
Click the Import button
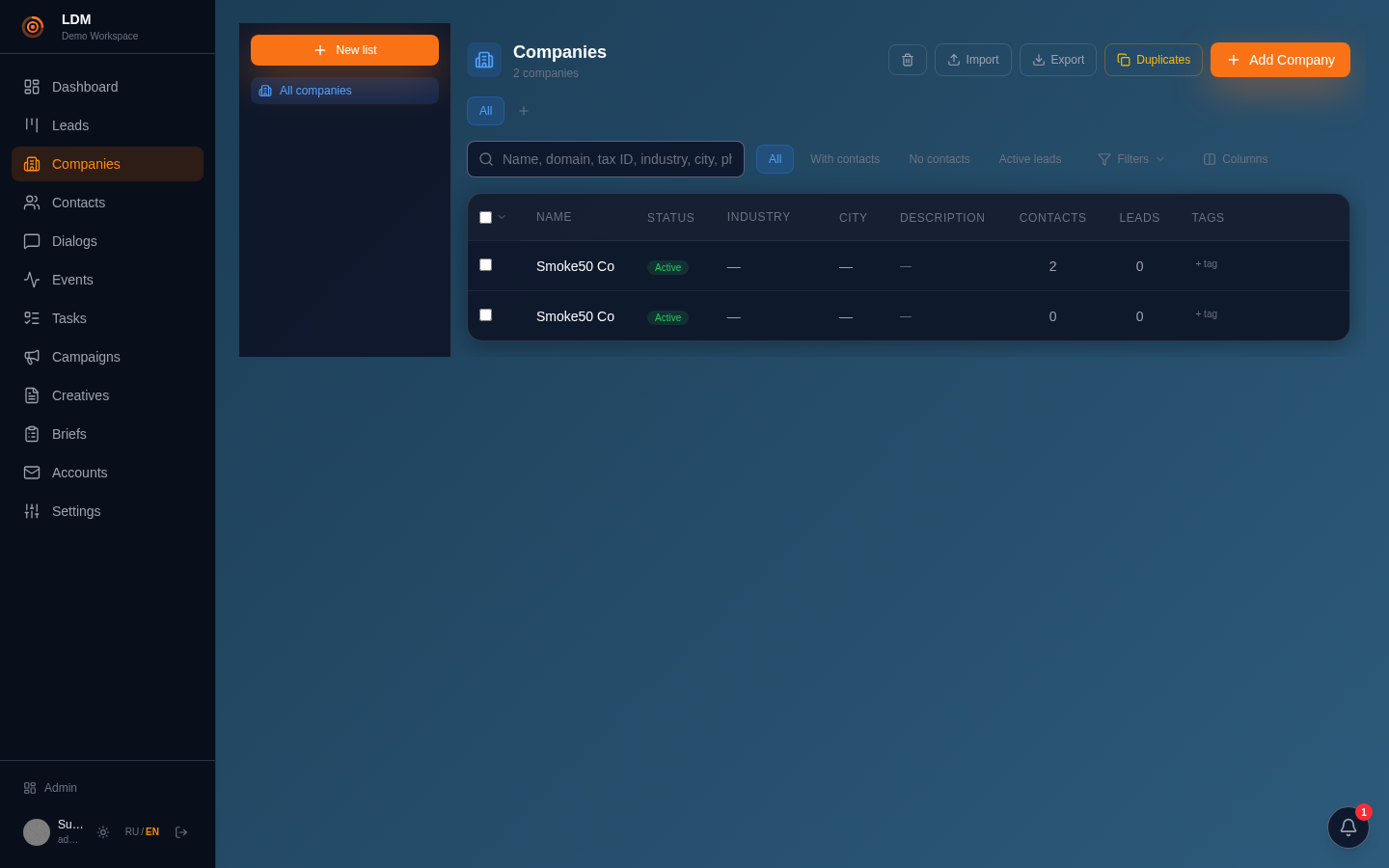[x=973, y=60]
